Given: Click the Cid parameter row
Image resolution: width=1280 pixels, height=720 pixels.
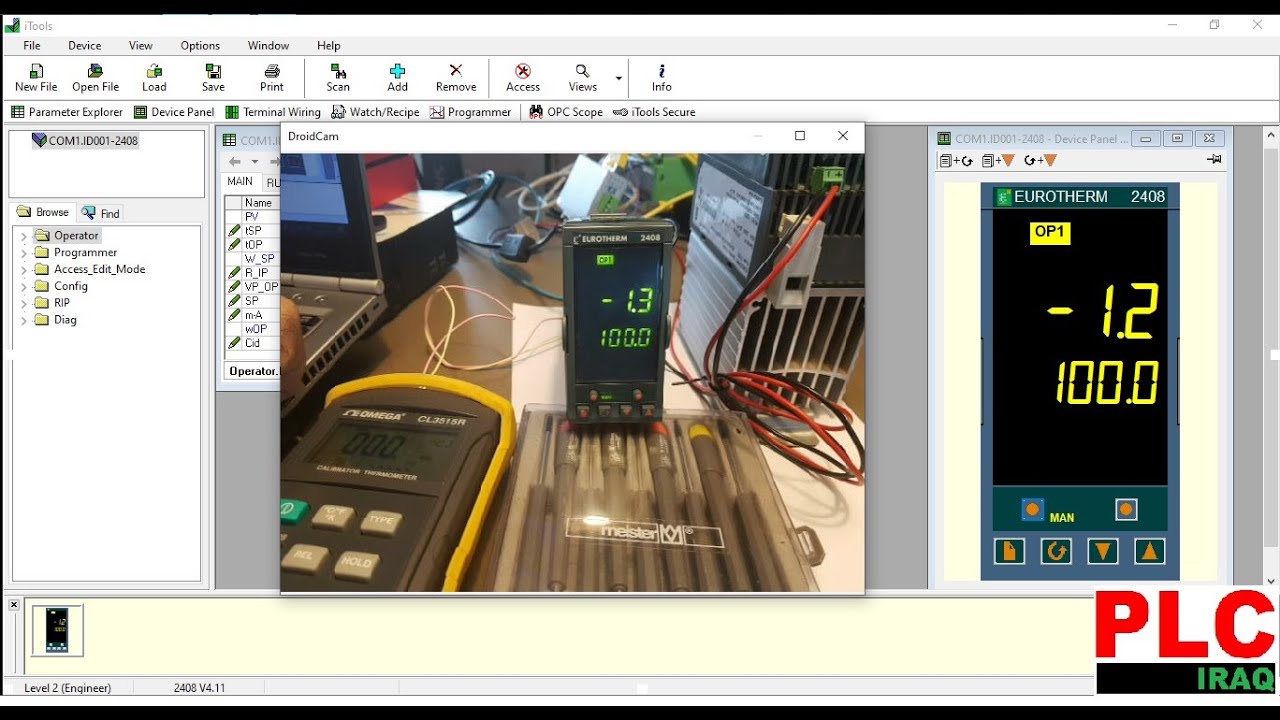Looking at the screenshot, I should point(251,343).
